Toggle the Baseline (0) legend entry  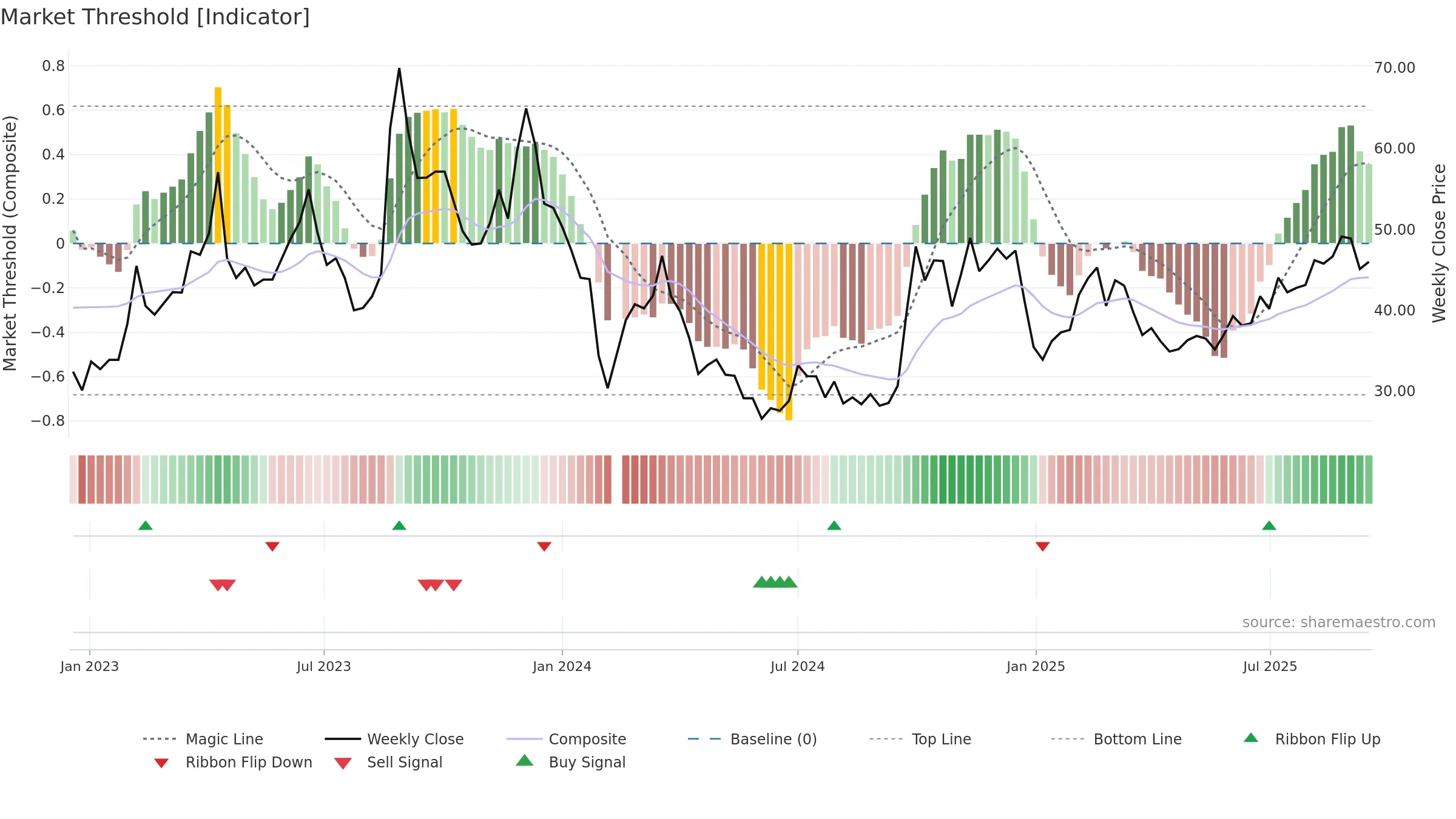coord(752,739)
